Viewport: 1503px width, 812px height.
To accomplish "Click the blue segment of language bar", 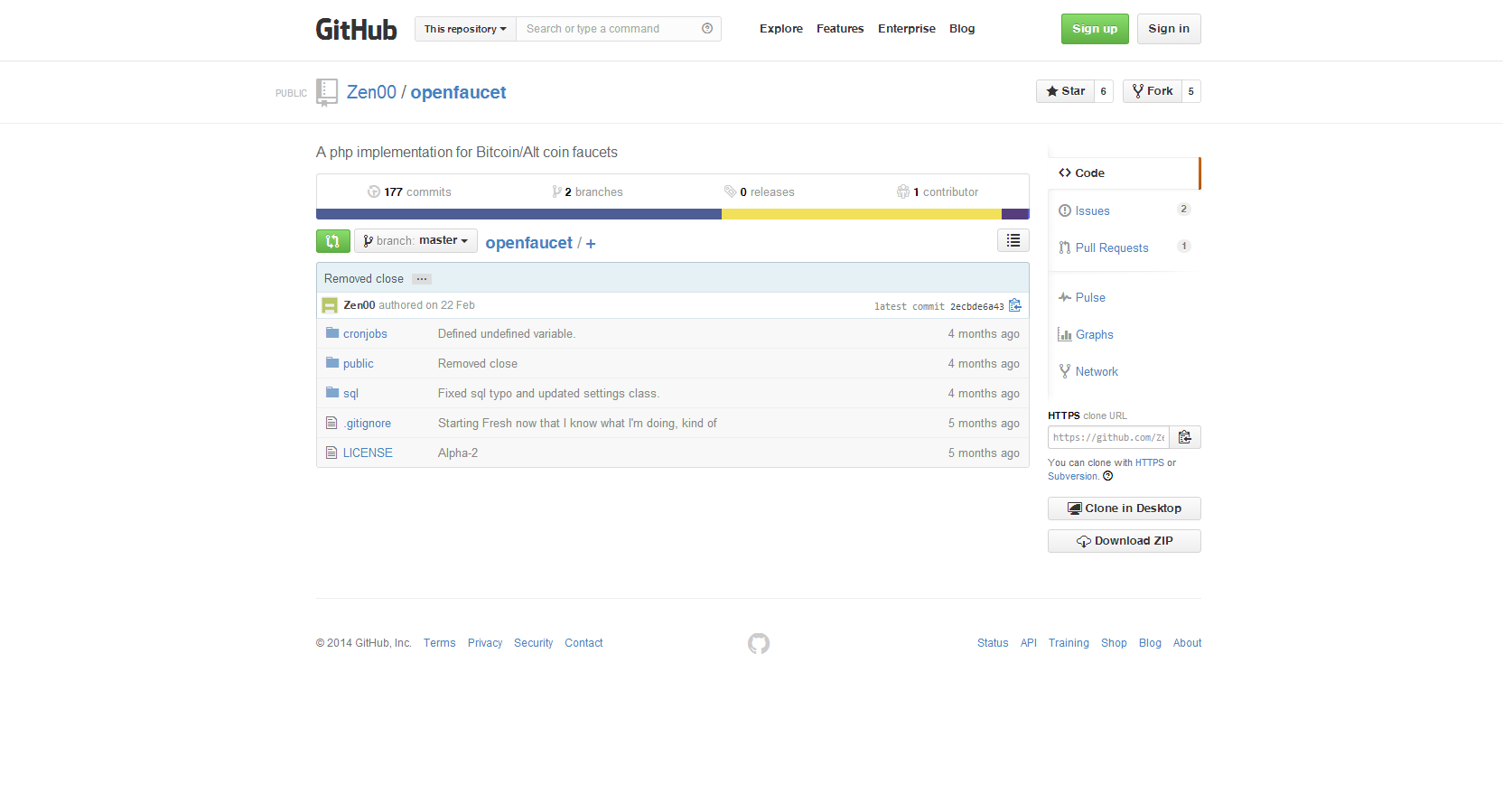I will pos(518,214).
